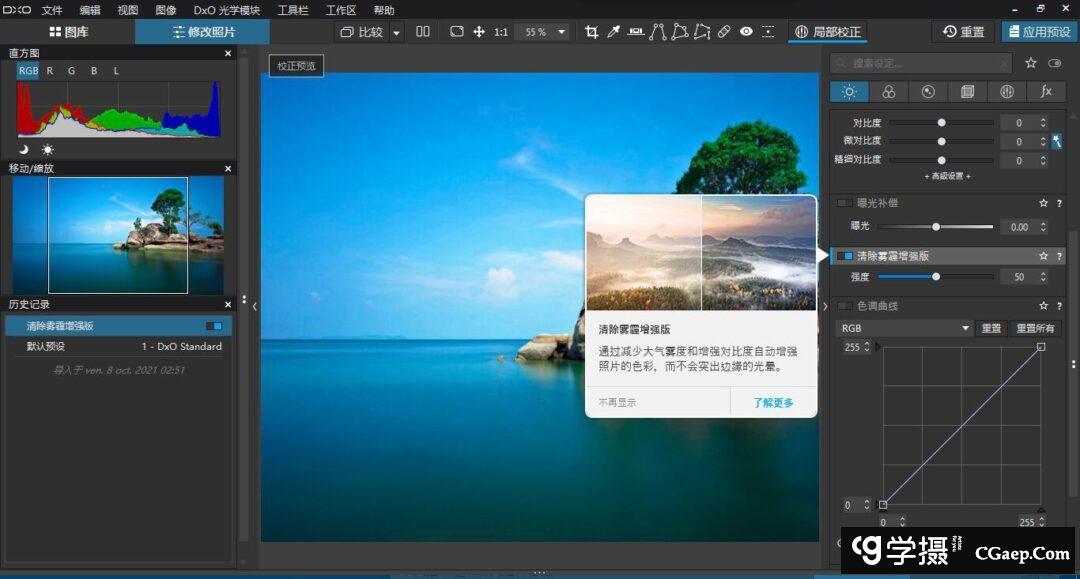This screenshot has width=1080, height=579.
Task: Open the Color (three circles) palette tab
Action: pos(888,92)
